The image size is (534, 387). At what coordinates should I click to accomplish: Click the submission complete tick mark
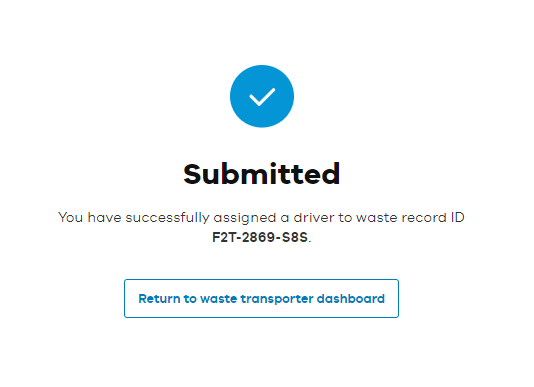[x=262, y=97]
